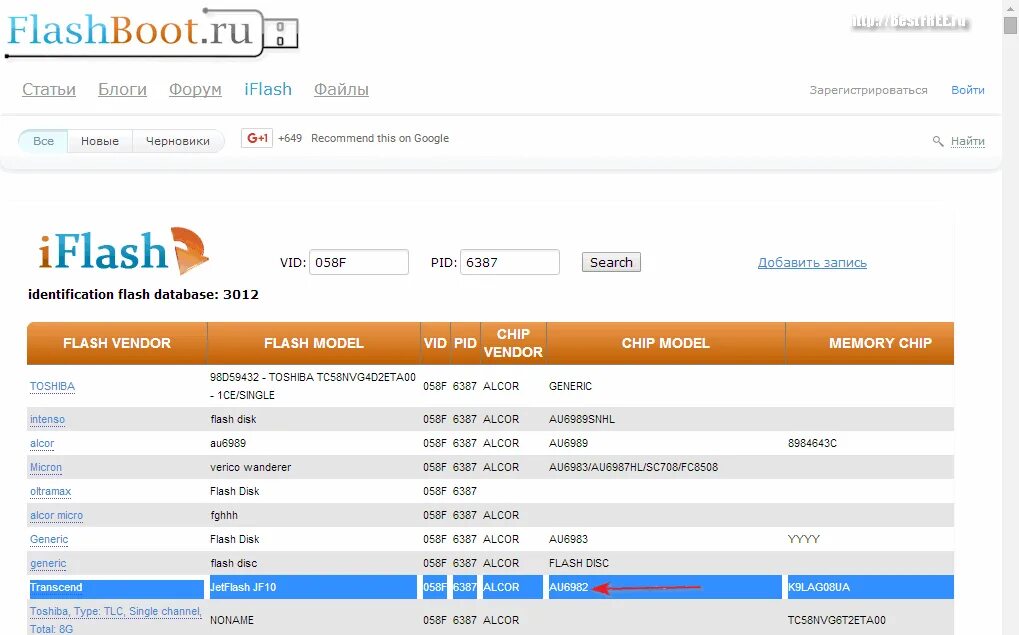Open the Блоги menu item

click(122, 89)
